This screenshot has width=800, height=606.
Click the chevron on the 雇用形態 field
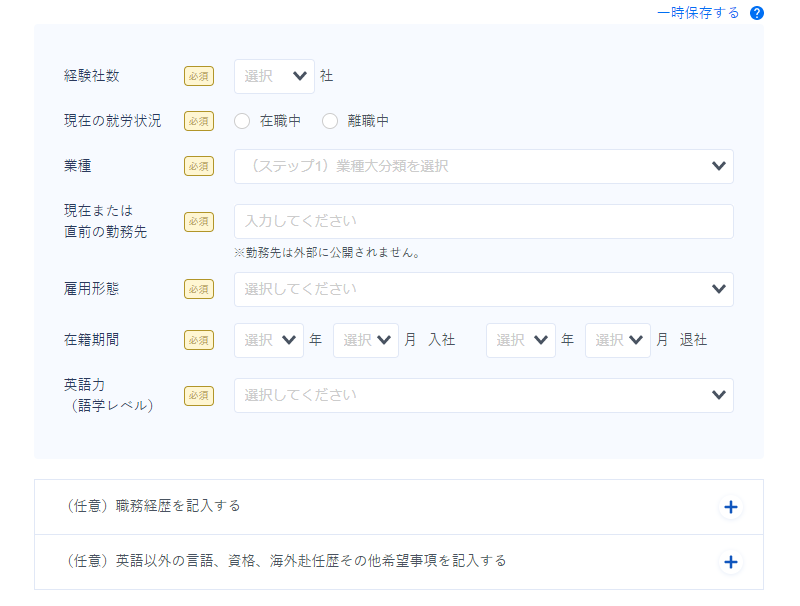point(718,289)
